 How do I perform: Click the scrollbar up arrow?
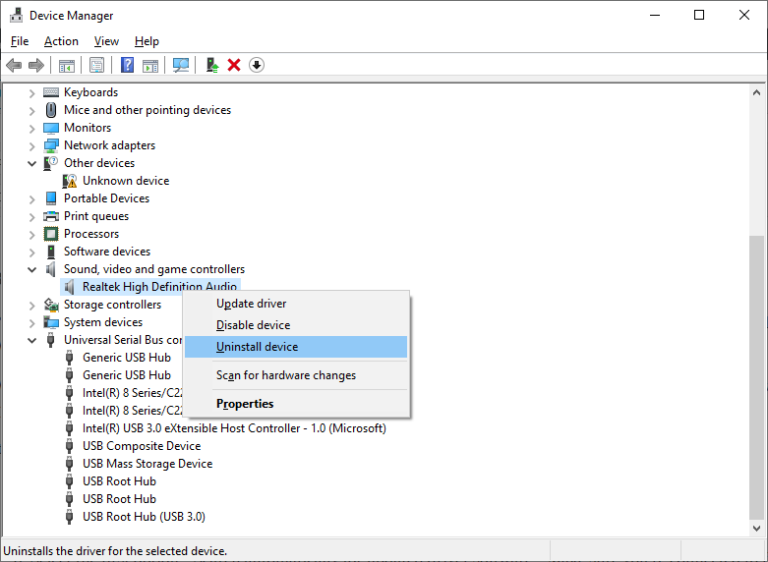point(756,92)
